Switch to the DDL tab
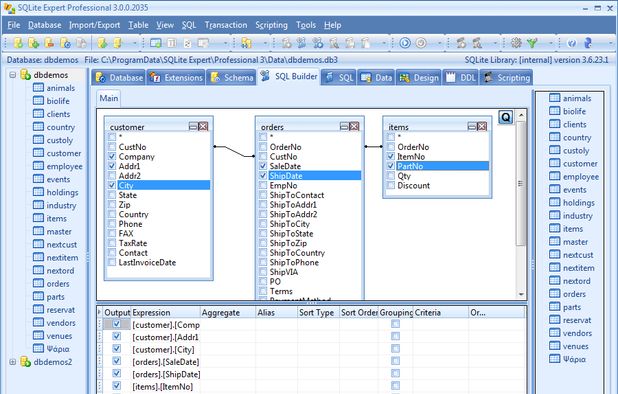 pos(461,78)
